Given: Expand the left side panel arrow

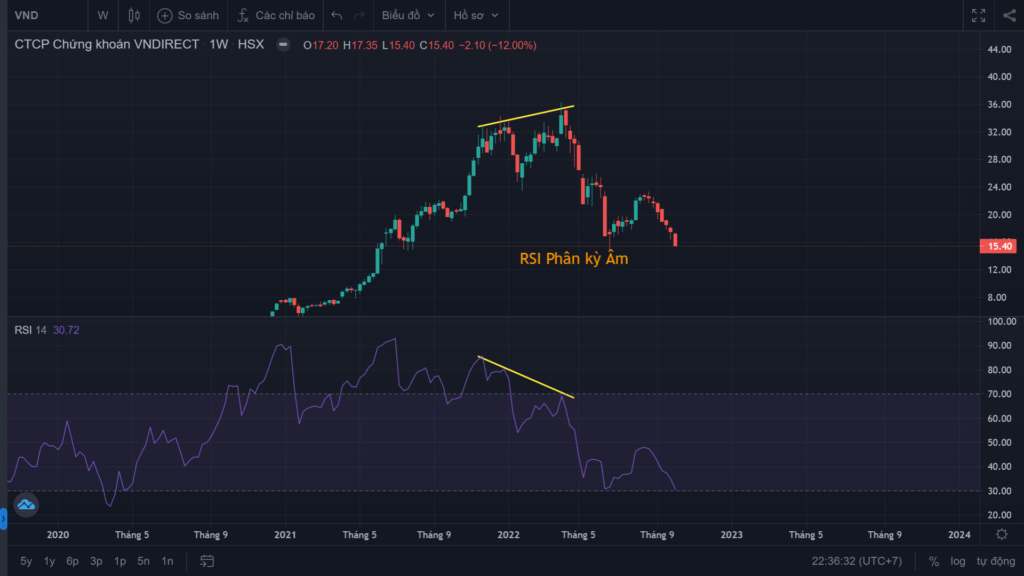Looking at the screenshot, I should coord(3,519).
